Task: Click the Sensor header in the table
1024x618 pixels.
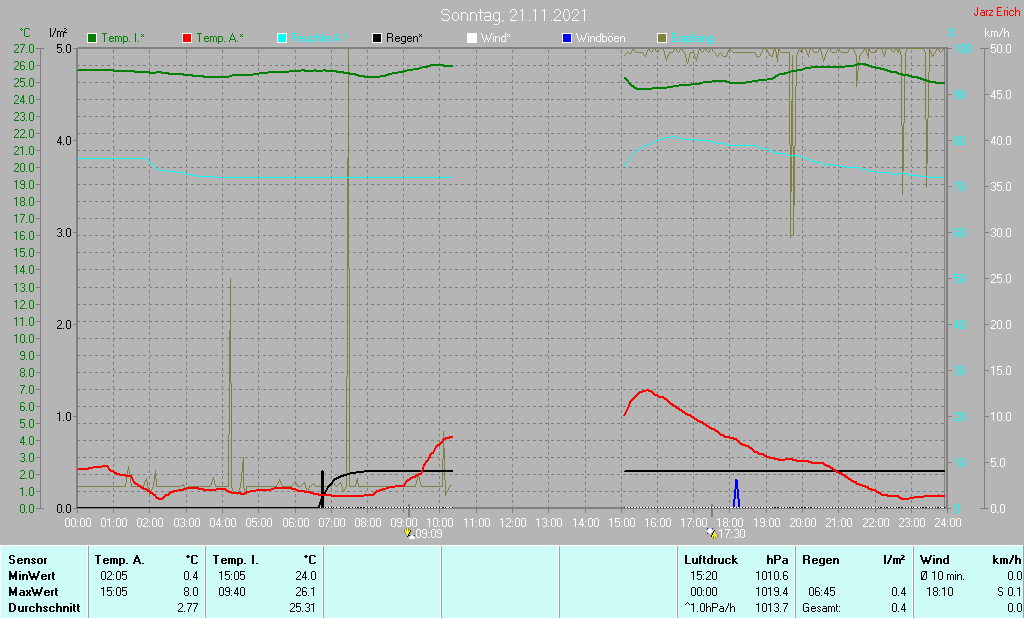Action: point(28,560)
